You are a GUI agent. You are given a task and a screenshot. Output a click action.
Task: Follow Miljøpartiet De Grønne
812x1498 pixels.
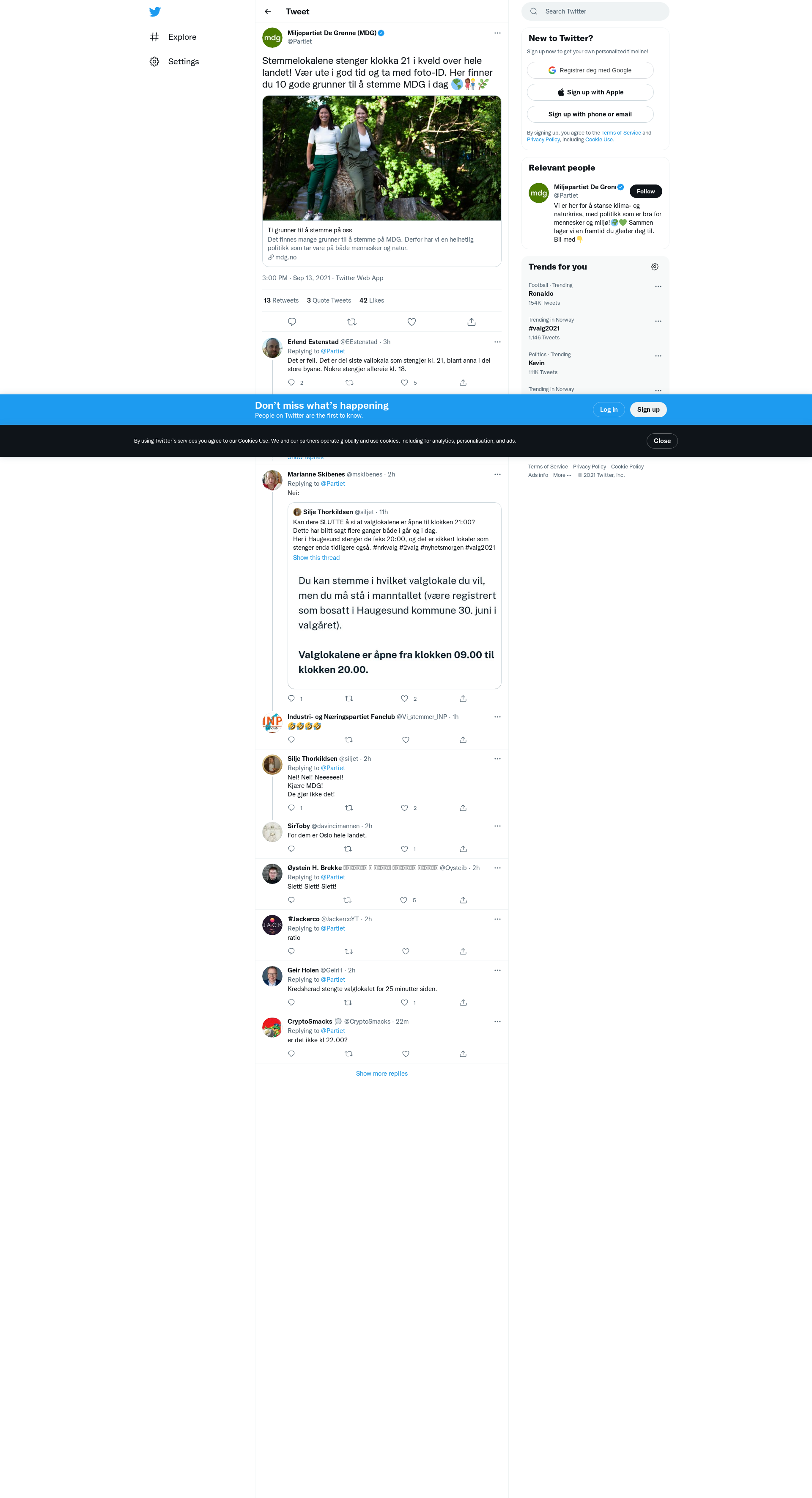pos(645,191)
